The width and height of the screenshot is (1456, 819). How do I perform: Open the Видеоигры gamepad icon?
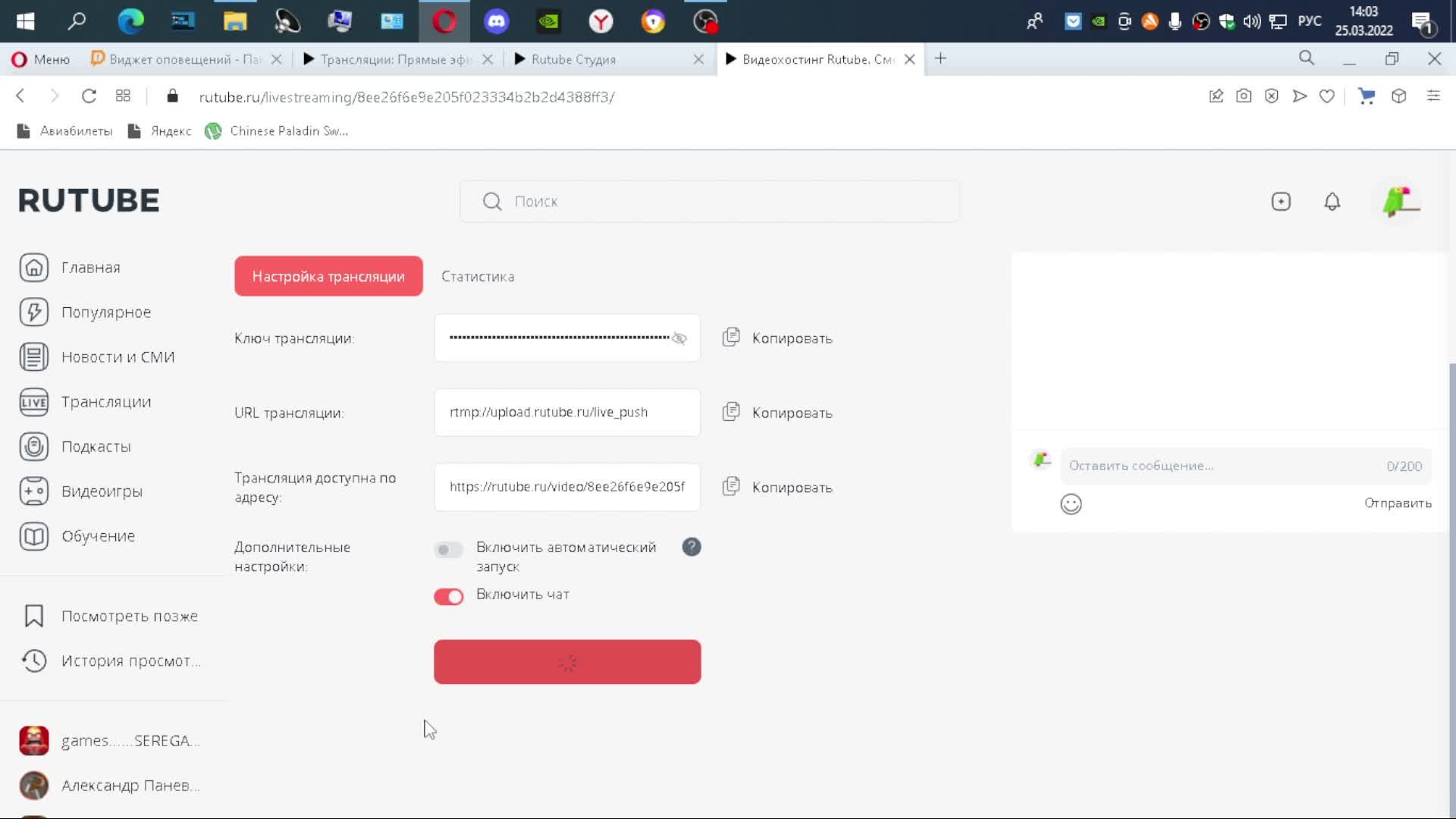point(34,491)
